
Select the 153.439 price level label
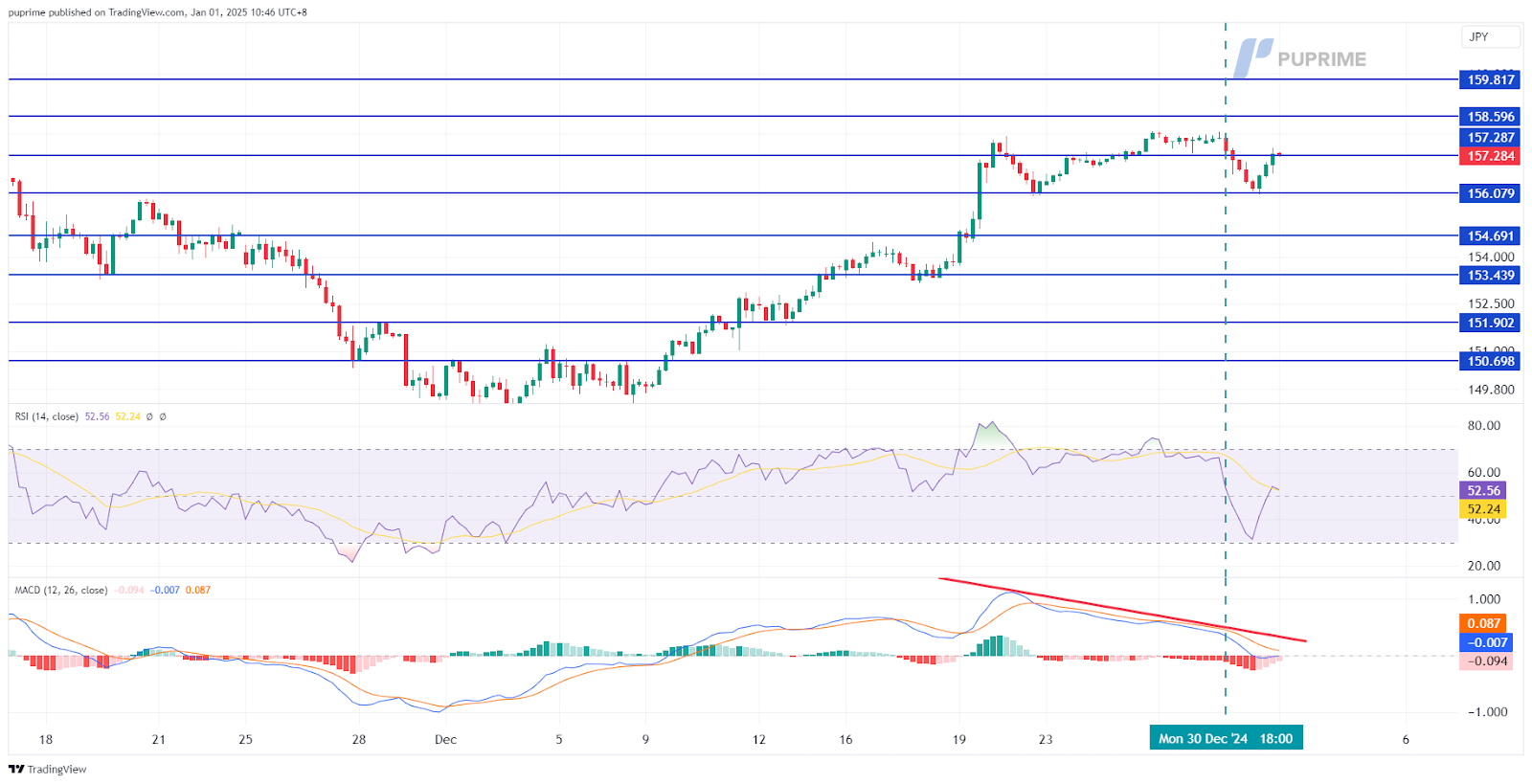pos(1489,275)
